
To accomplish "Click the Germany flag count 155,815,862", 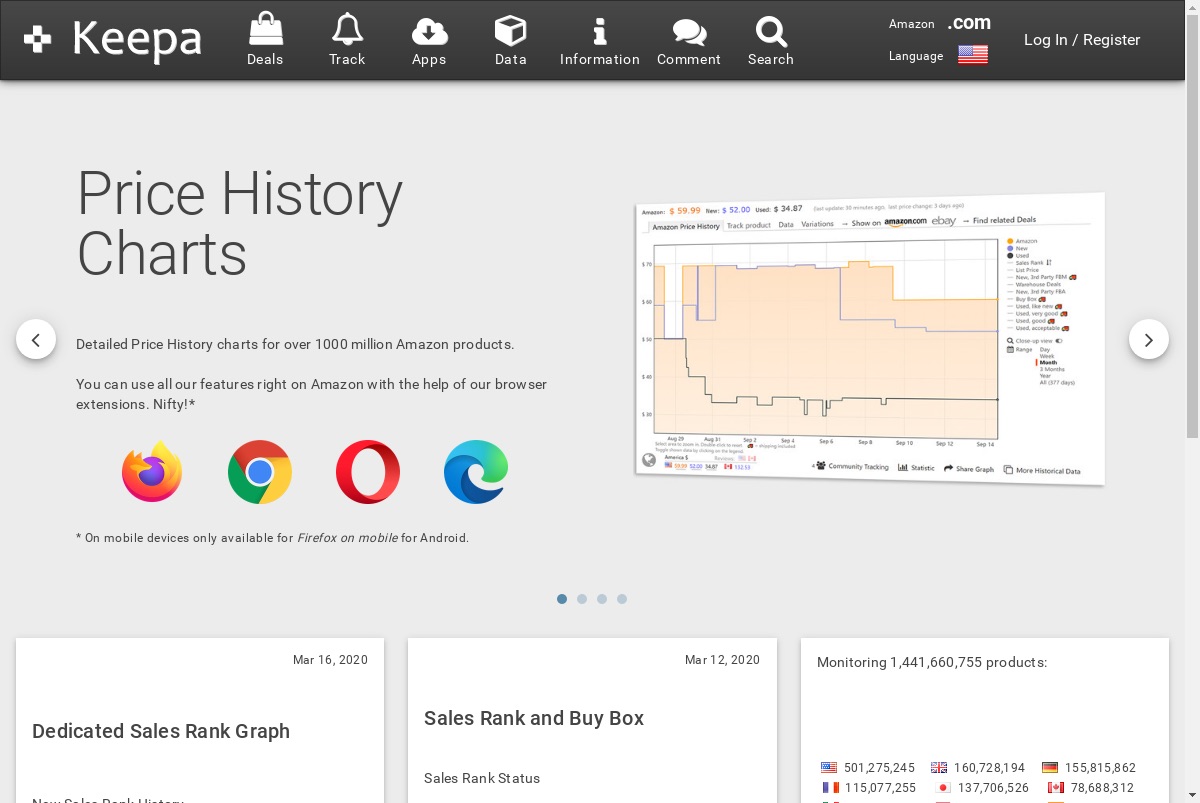I will [x=1089, y=768].
